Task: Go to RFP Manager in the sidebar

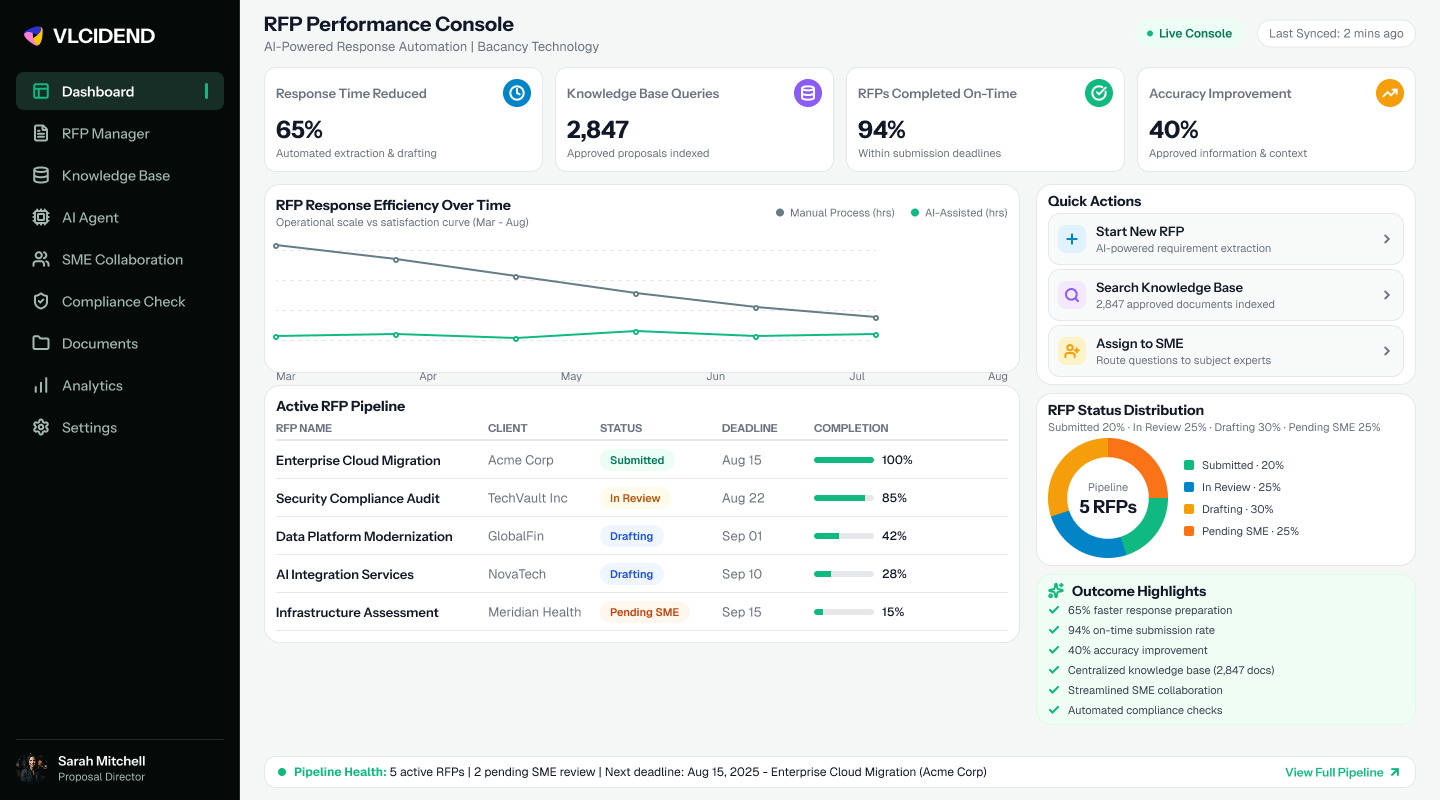Action: coord(120,133)
